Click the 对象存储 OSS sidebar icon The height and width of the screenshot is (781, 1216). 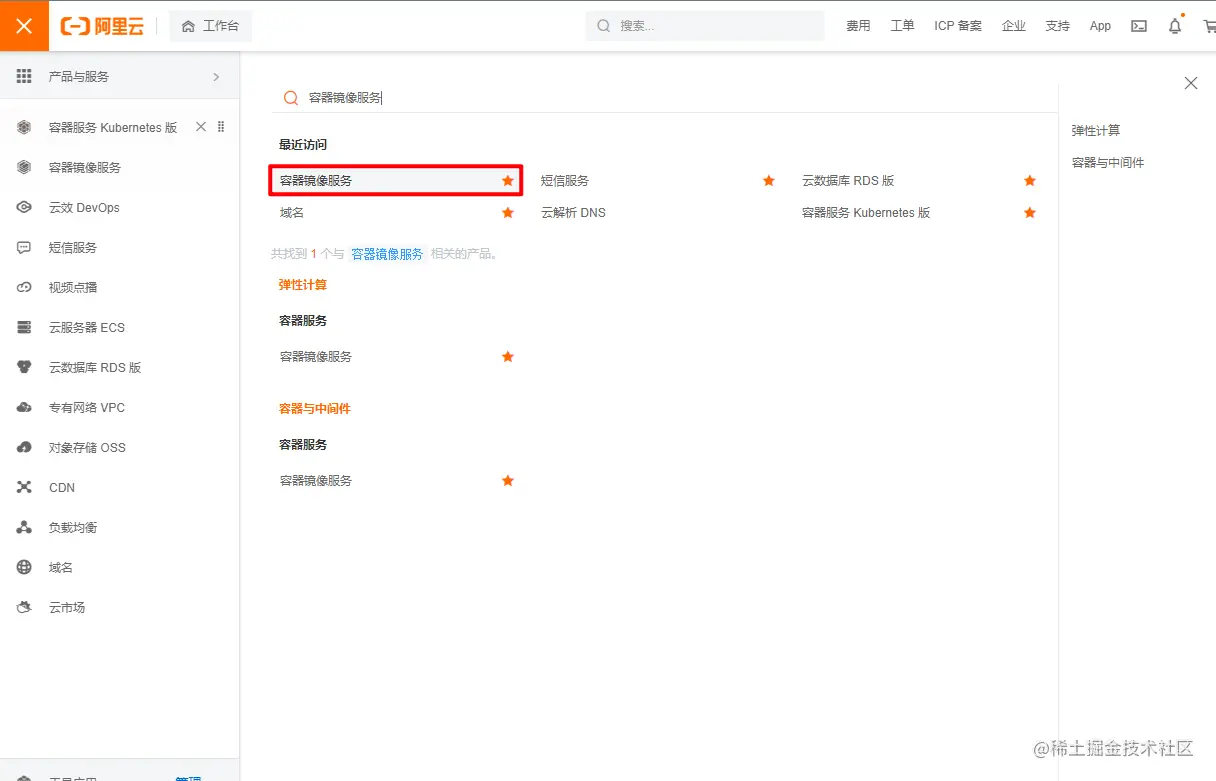[25, 447]
